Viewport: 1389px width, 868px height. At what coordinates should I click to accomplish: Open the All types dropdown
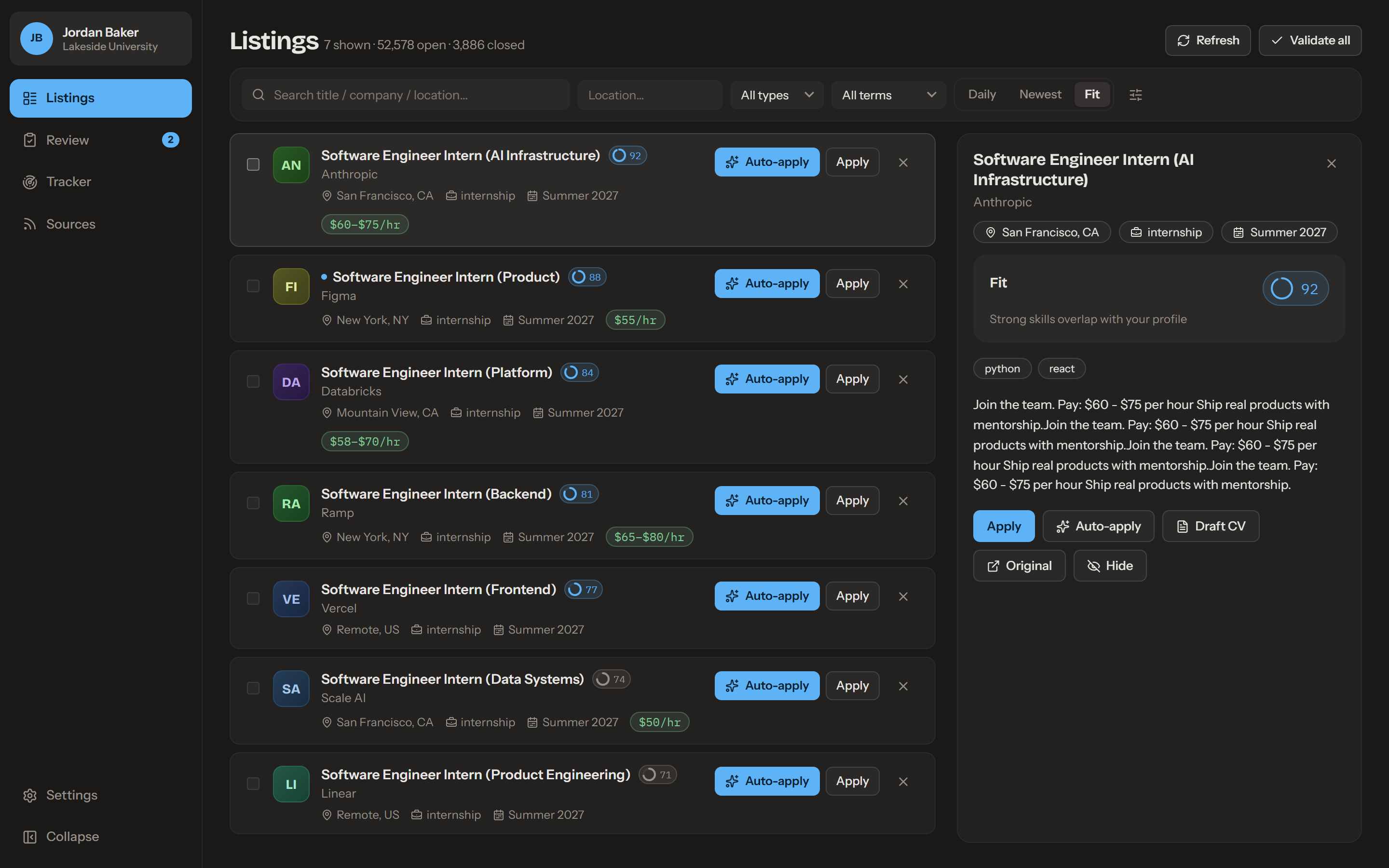coord(776,95)
